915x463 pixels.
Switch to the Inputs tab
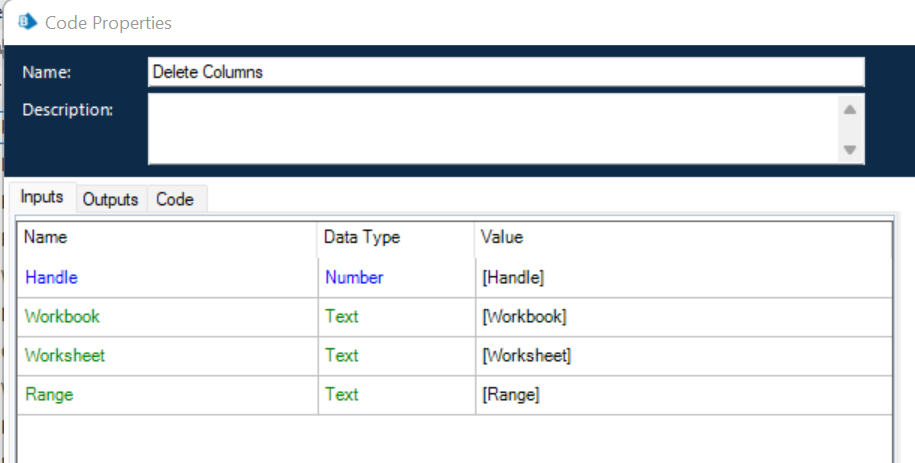coord(42,197)
